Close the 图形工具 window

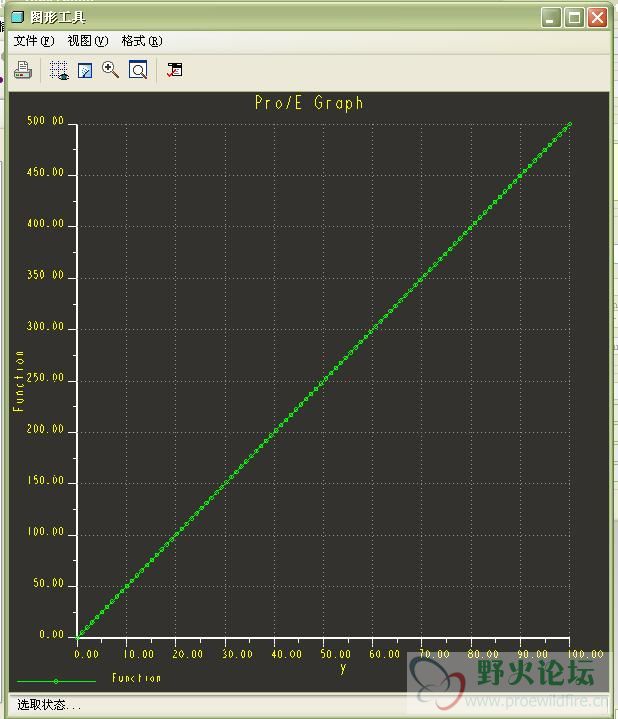pos(597,18)
